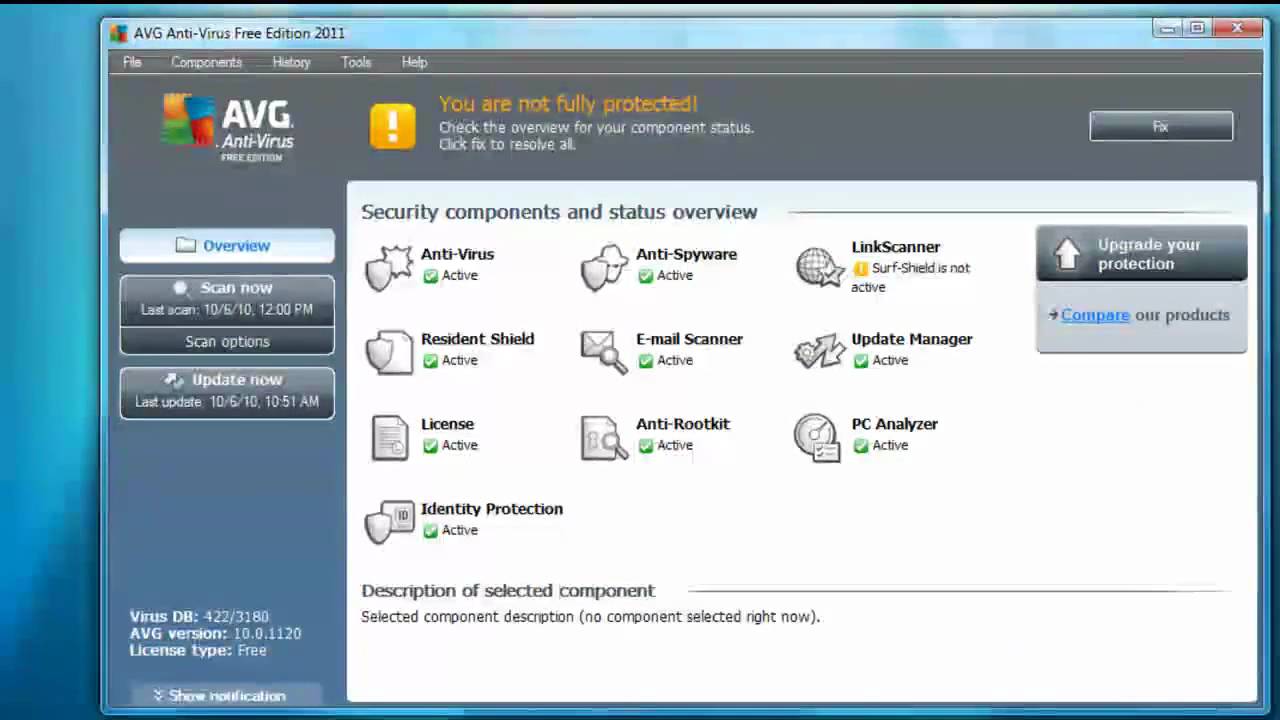Image resolution: width=1280 pixels, height=720 pixels.
Task: Select the LinkScanner component label
Action: tap(895, 247)
